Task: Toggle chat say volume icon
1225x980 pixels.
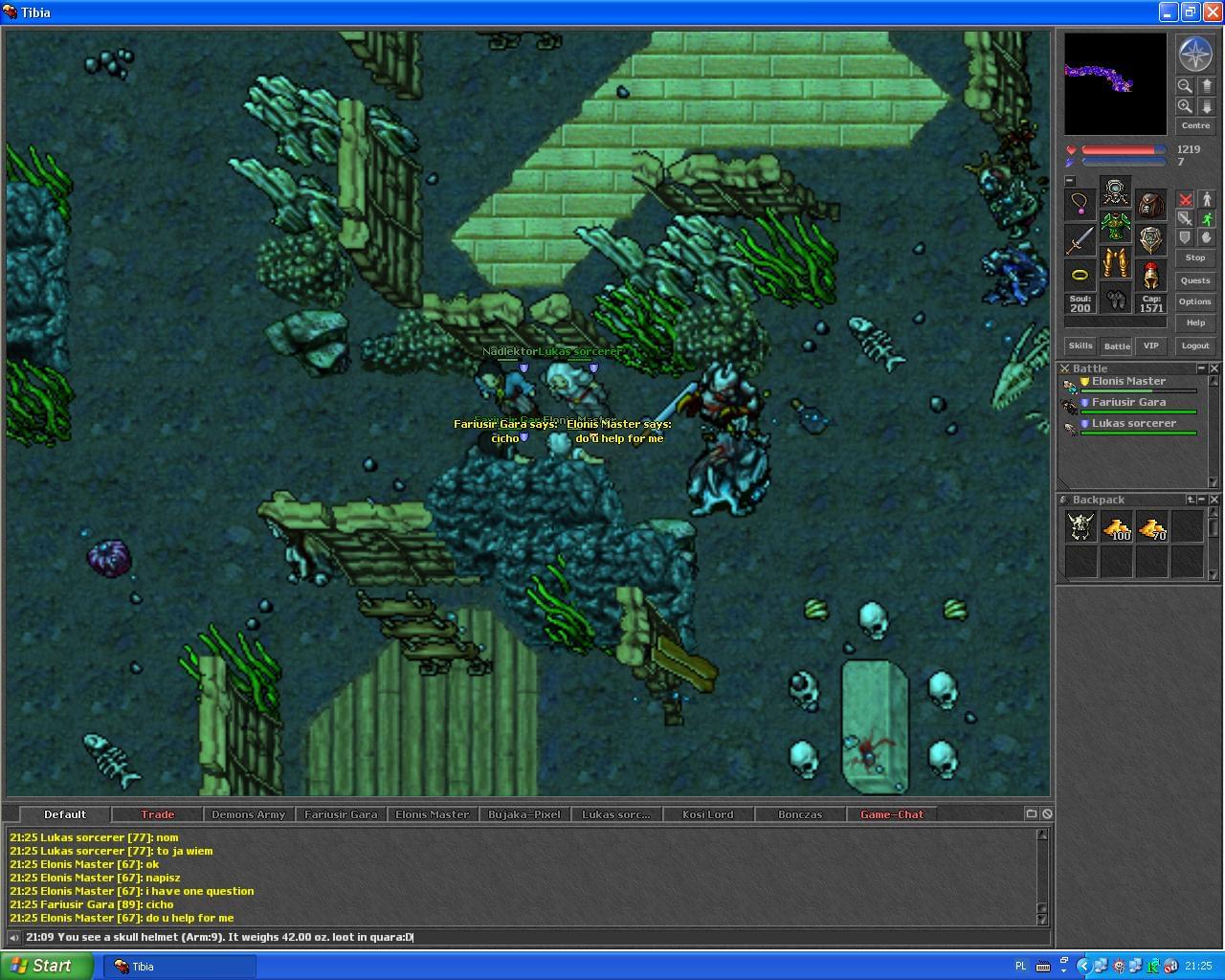Action: point(13,938)
